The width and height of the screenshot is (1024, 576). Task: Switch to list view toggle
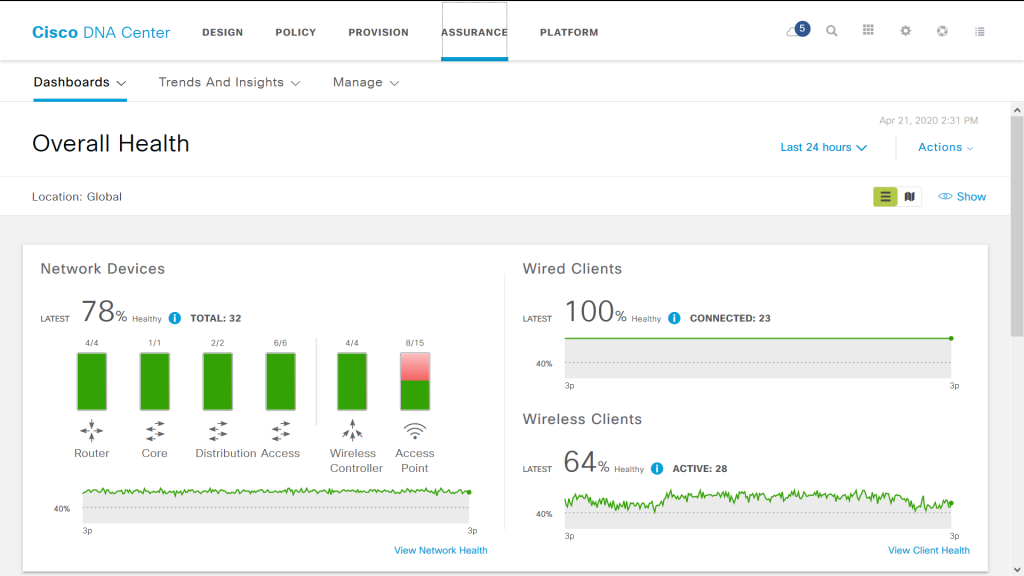pos(886,197)
